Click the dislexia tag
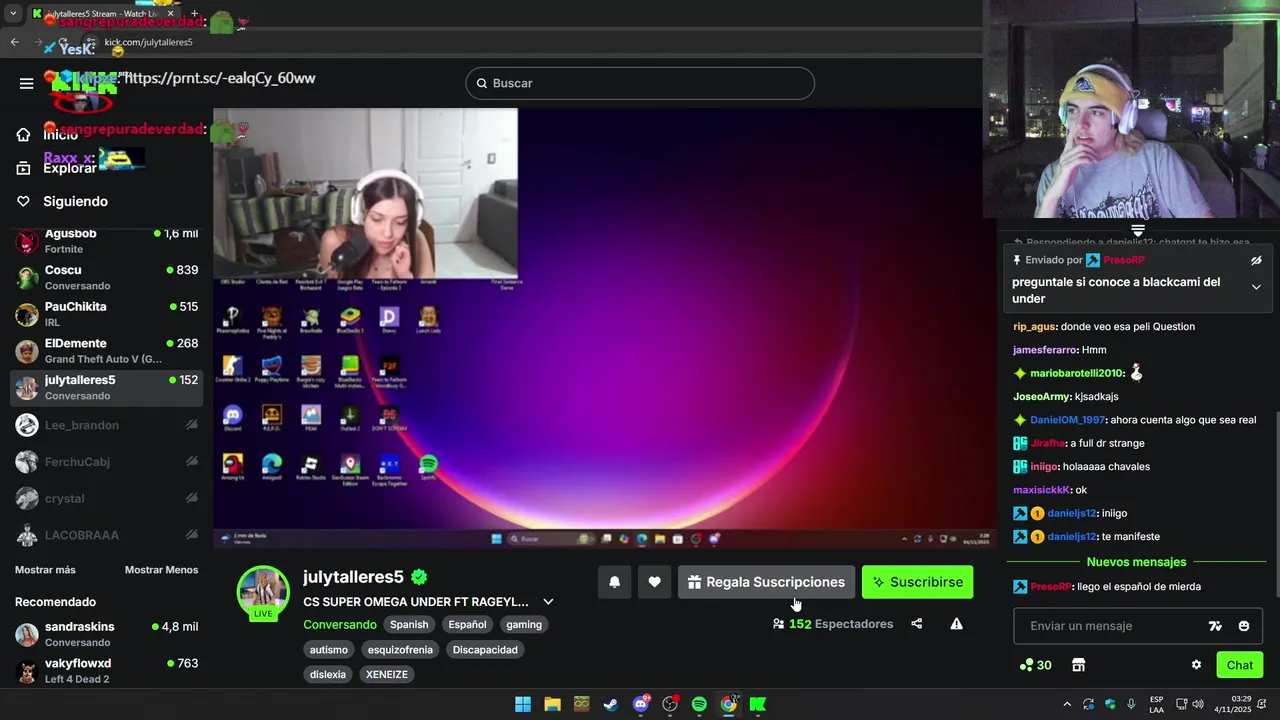 (x=328, y=675)
